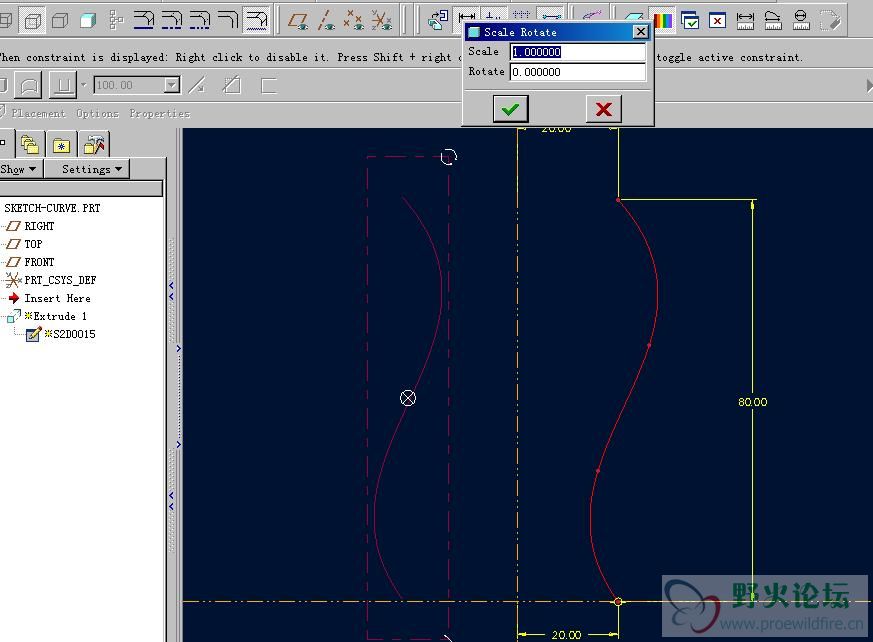Open the Settings dropdown menu
This screenshot has width=873, height=642.
tap(87, 169)
